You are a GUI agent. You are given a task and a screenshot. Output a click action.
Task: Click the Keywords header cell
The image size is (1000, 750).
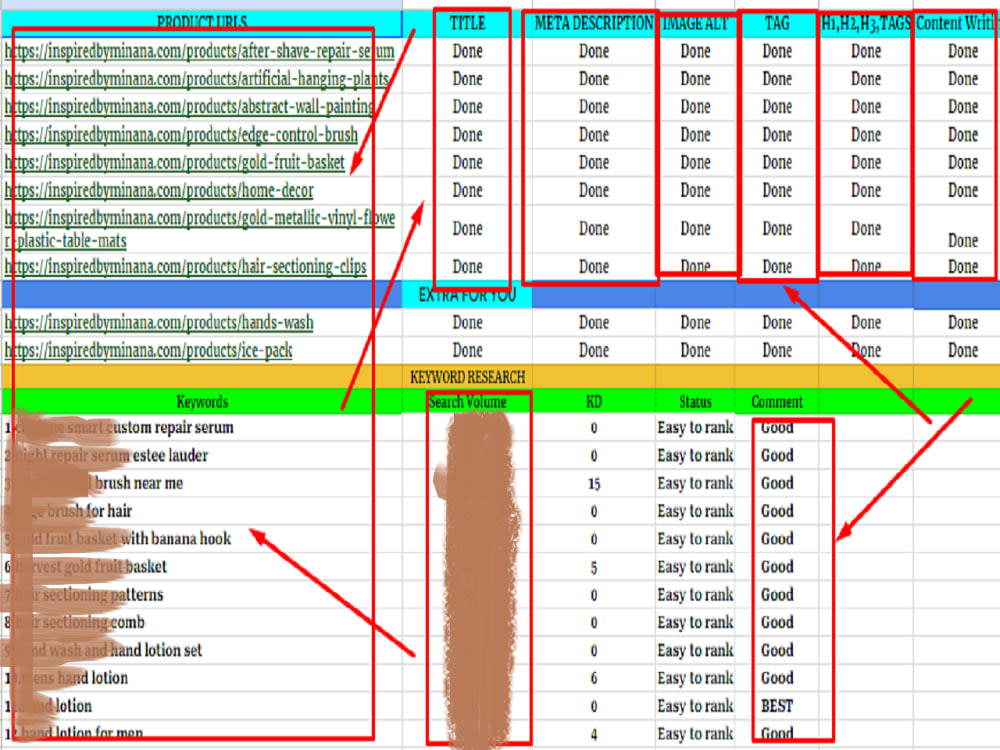coord(202,402)
